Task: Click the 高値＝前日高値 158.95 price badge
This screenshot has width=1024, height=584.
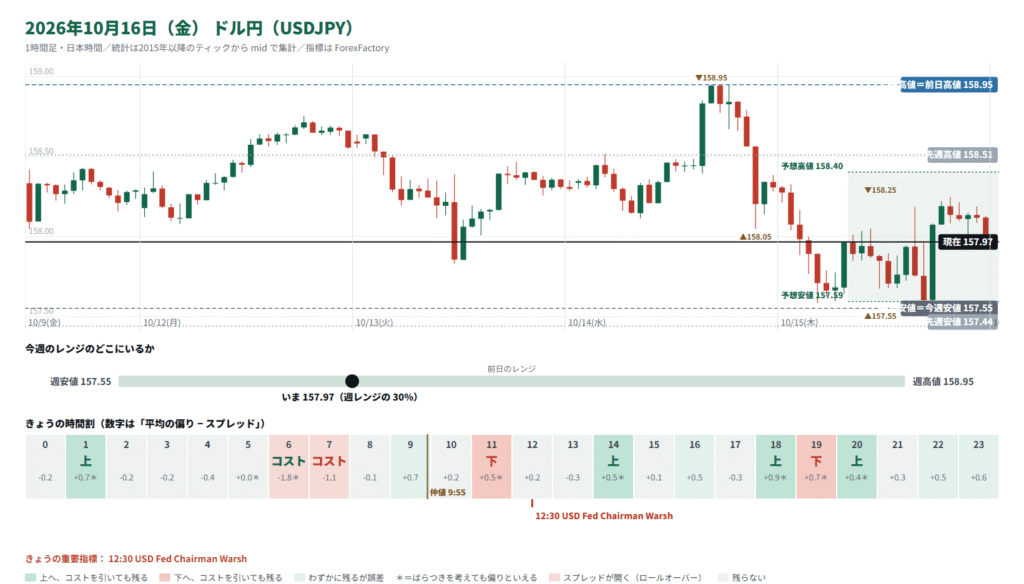Action: click(x=948, y=85)
